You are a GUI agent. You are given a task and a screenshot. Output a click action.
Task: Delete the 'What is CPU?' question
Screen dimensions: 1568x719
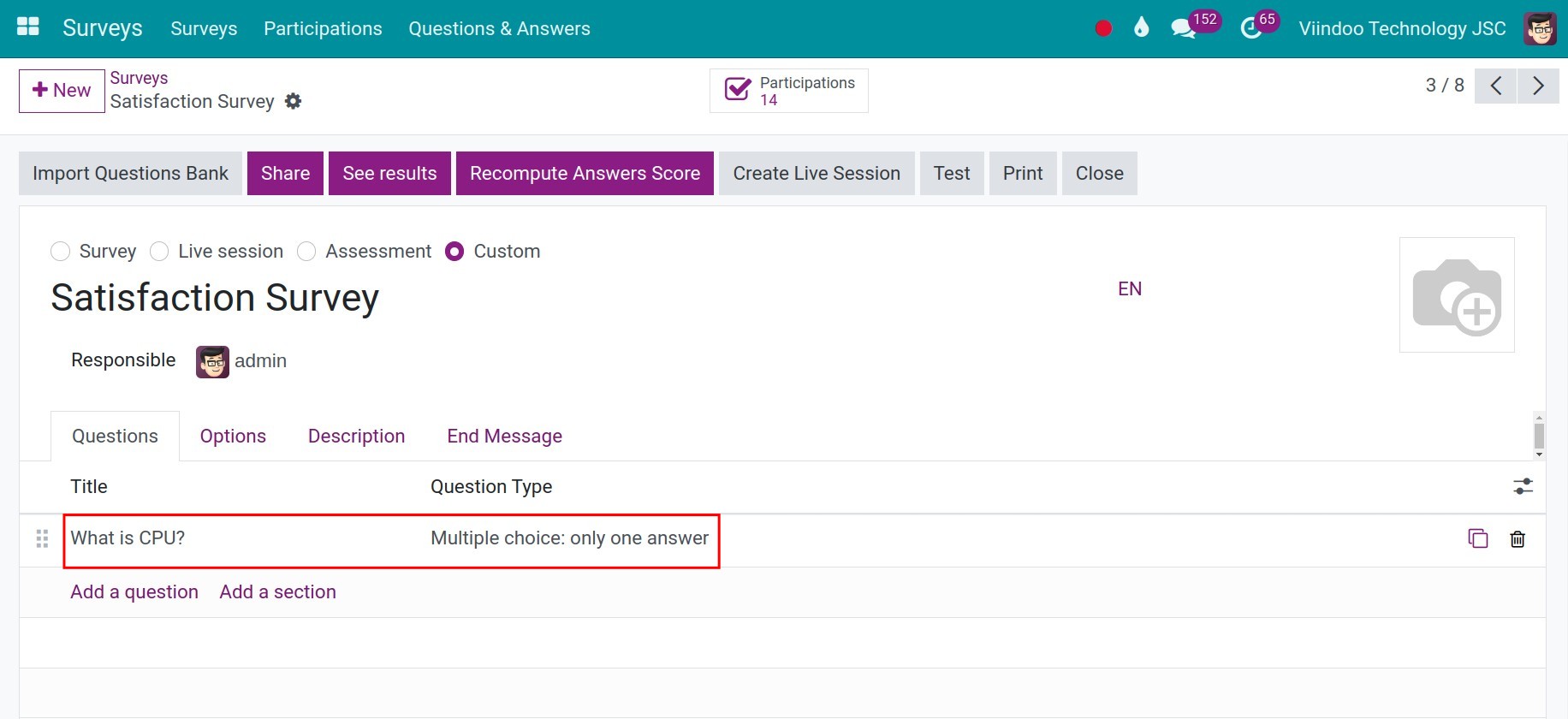pyautogui.click(x=1518, y=538)
